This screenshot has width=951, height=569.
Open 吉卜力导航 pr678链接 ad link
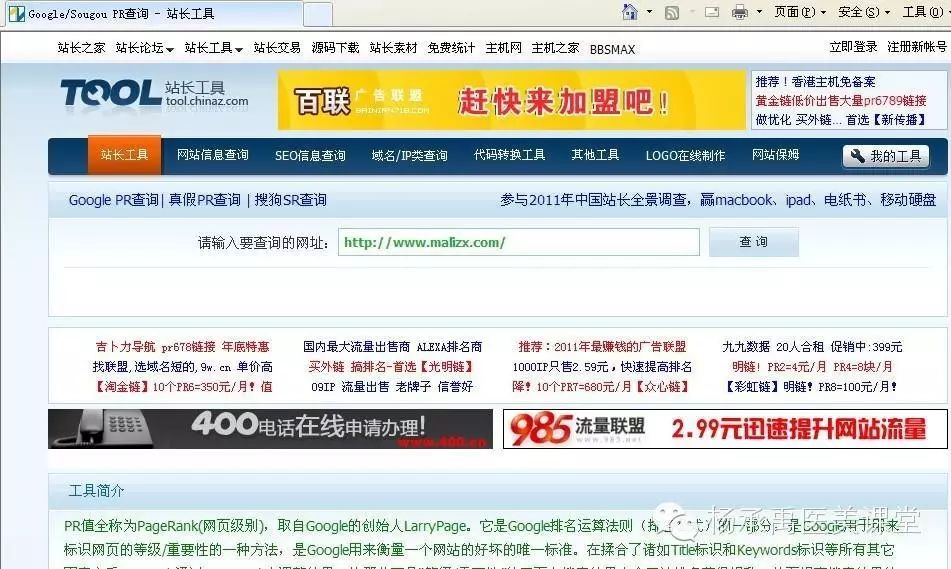(182, 346)
